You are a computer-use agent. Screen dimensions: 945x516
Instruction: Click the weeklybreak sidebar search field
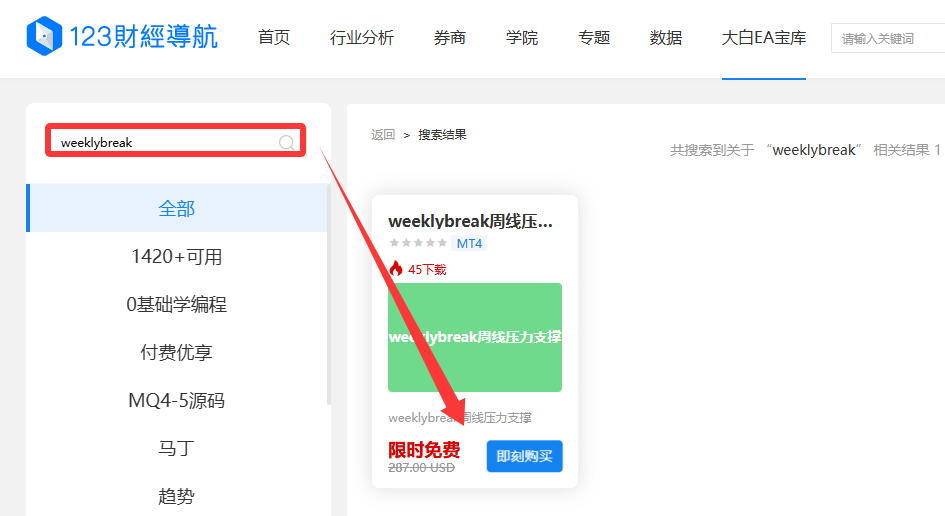click(165, 142)
